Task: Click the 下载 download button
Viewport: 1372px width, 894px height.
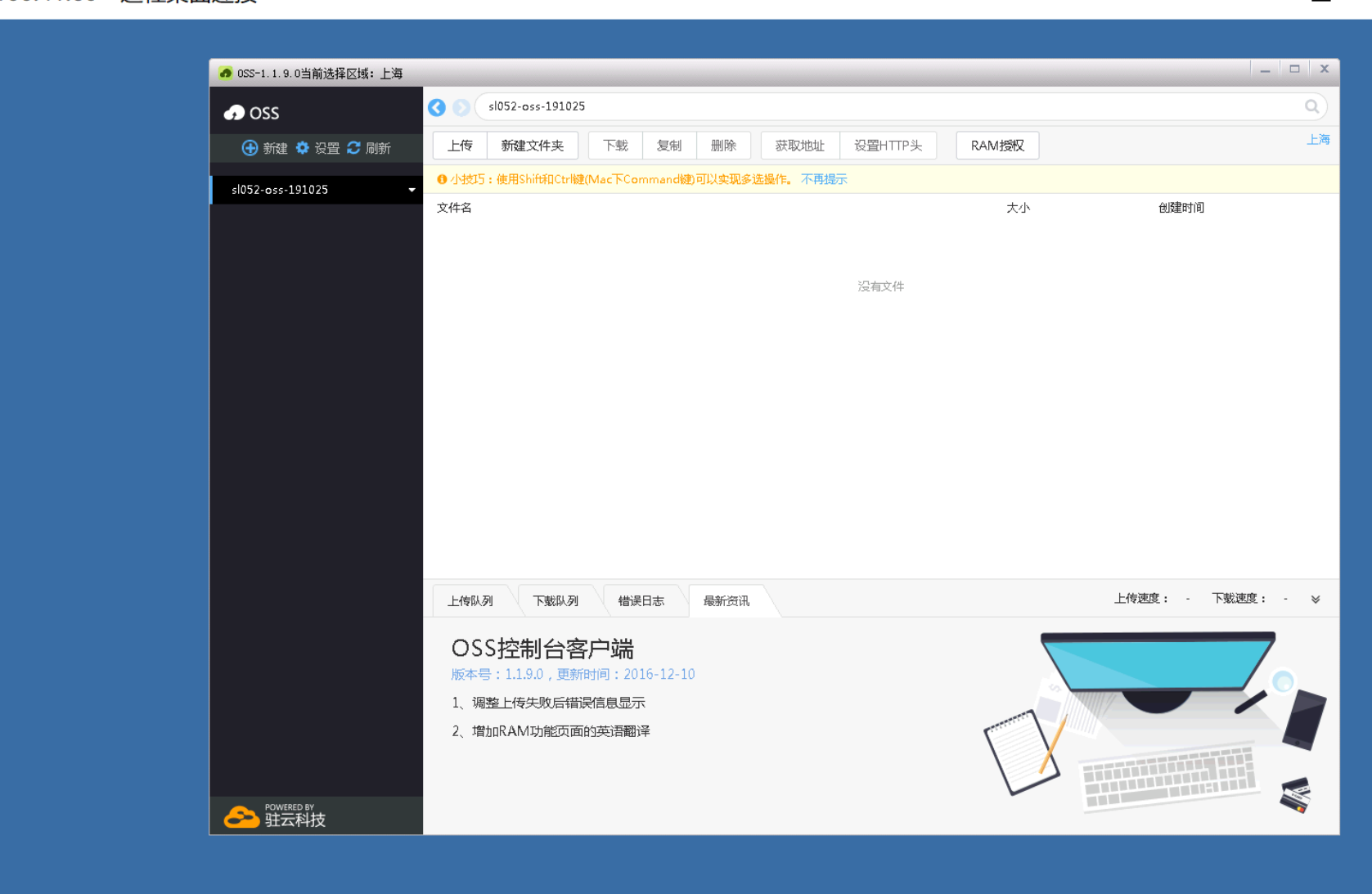Action: [615, 146]
